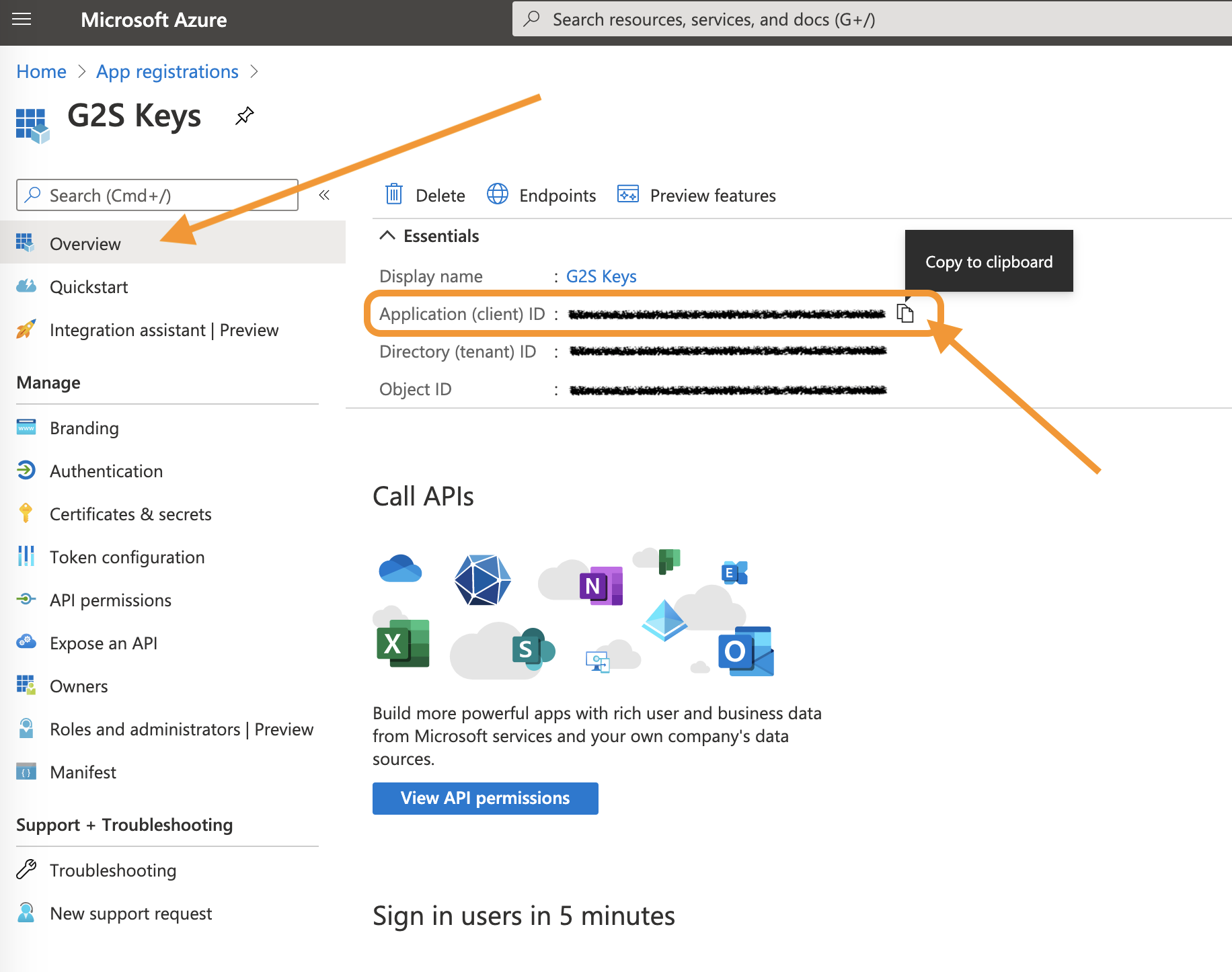Click the Excel icon in Call APIs
The width and height of the screenshot is (1232, 972).
[403, 643]
